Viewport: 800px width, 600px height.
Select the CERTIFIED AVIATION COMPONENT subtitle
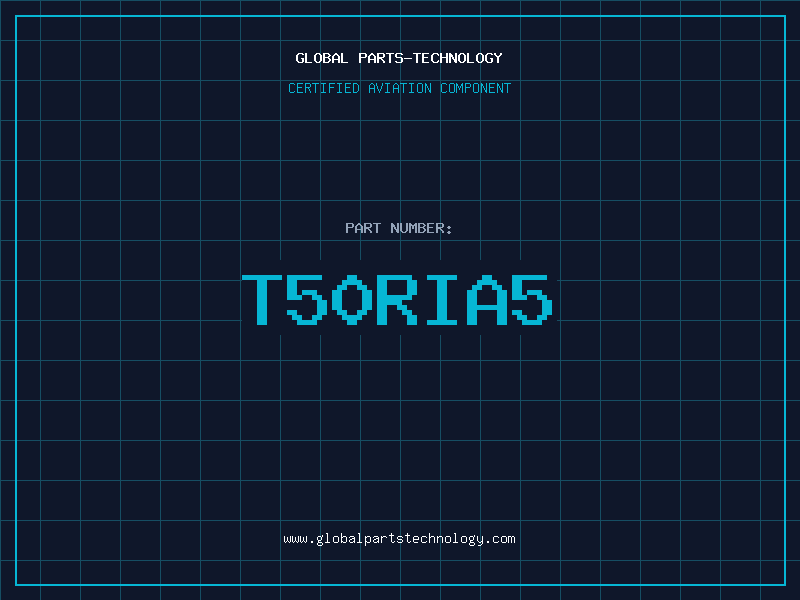coord(399,88)
